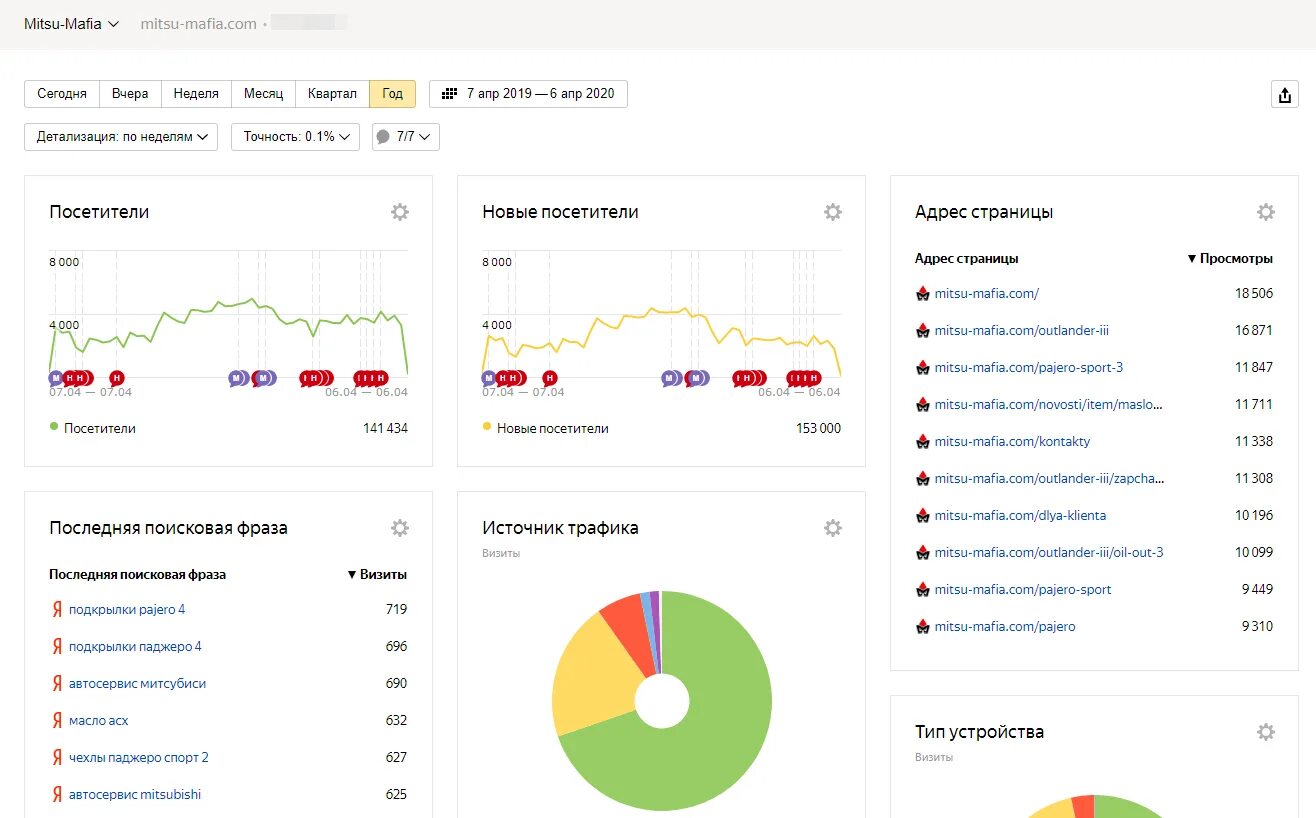Click annotations bubble icon in 7/7 filter
This screenshot has height=818, width=1316.
[x=383, y=137]
